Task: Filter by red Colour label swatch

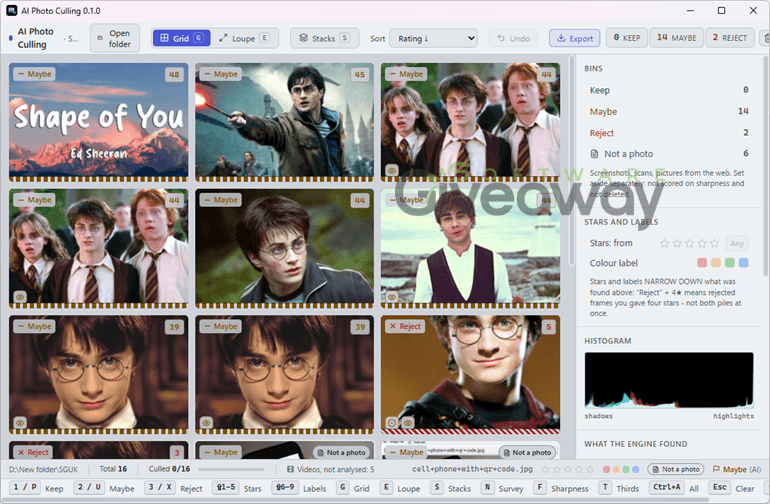Action: [x=702, y=263]
